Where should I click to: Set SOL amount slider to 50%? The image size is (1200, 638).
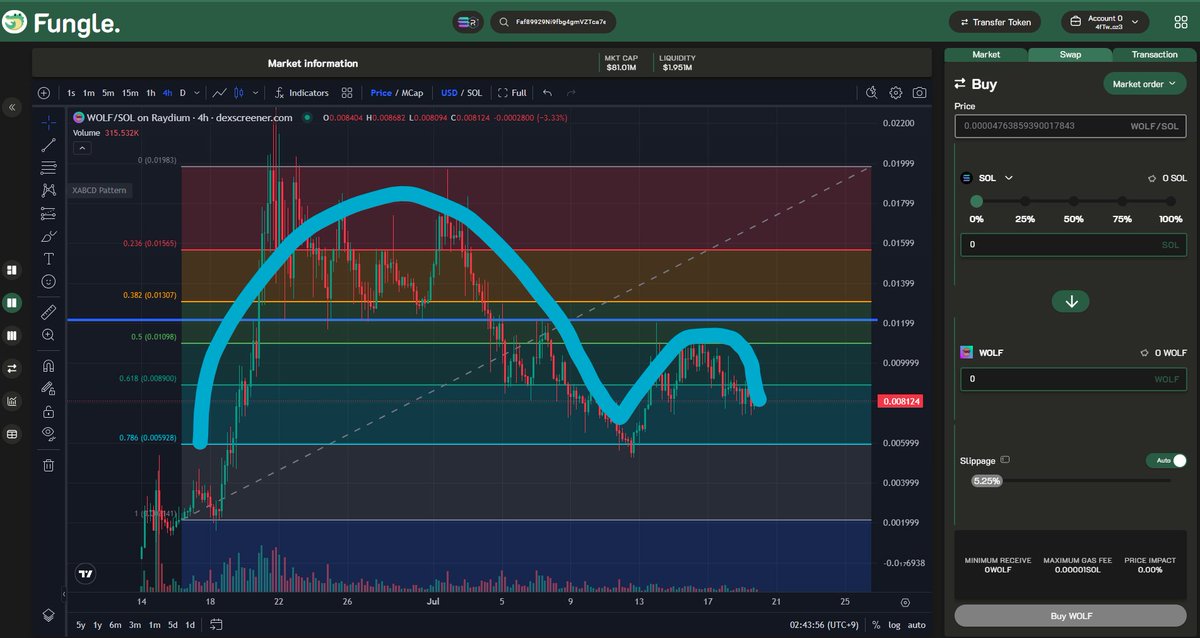pyautogui.click(x=1073, y=202)
